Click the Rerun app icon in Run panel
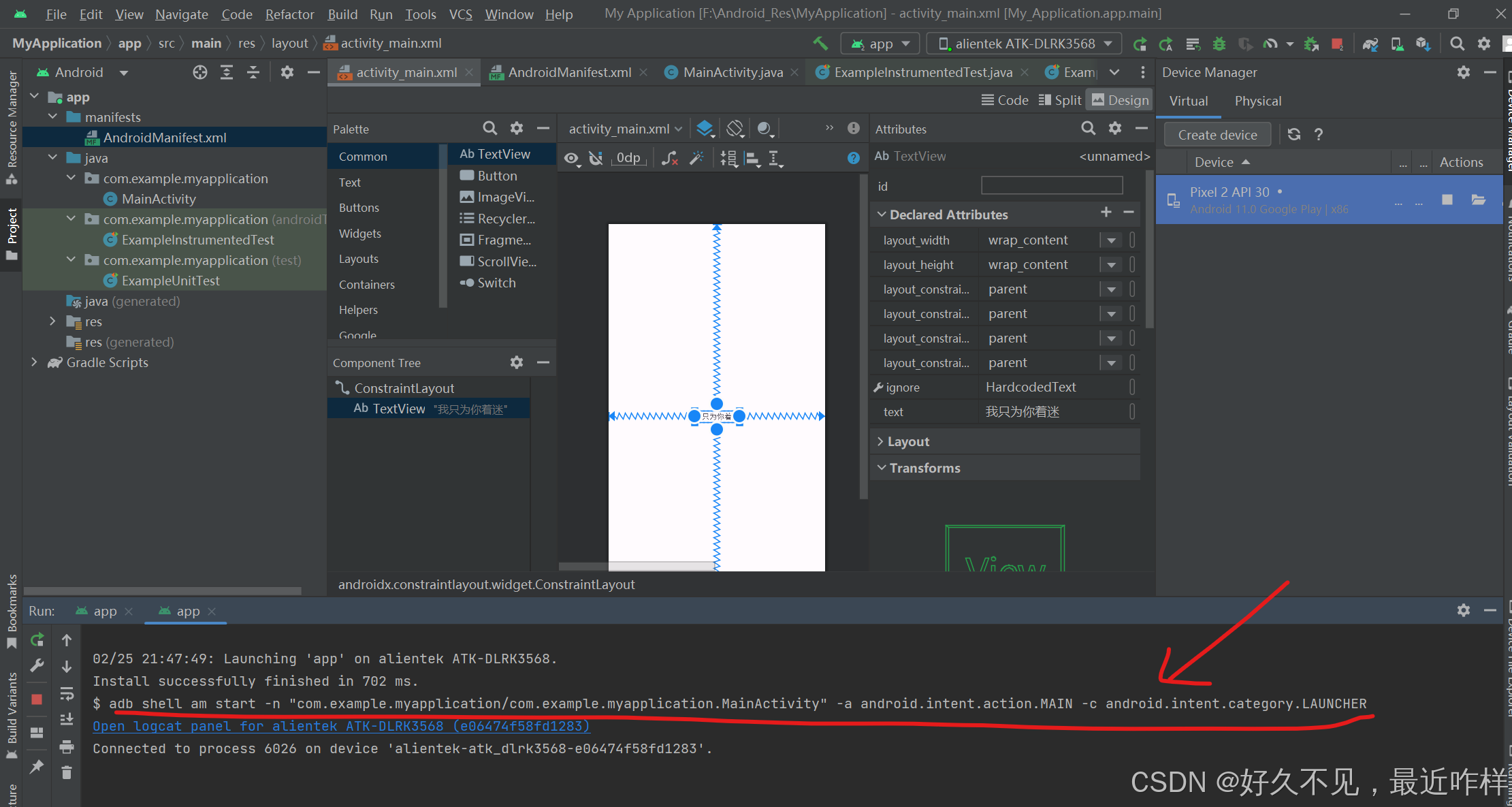 coord(37,639)
